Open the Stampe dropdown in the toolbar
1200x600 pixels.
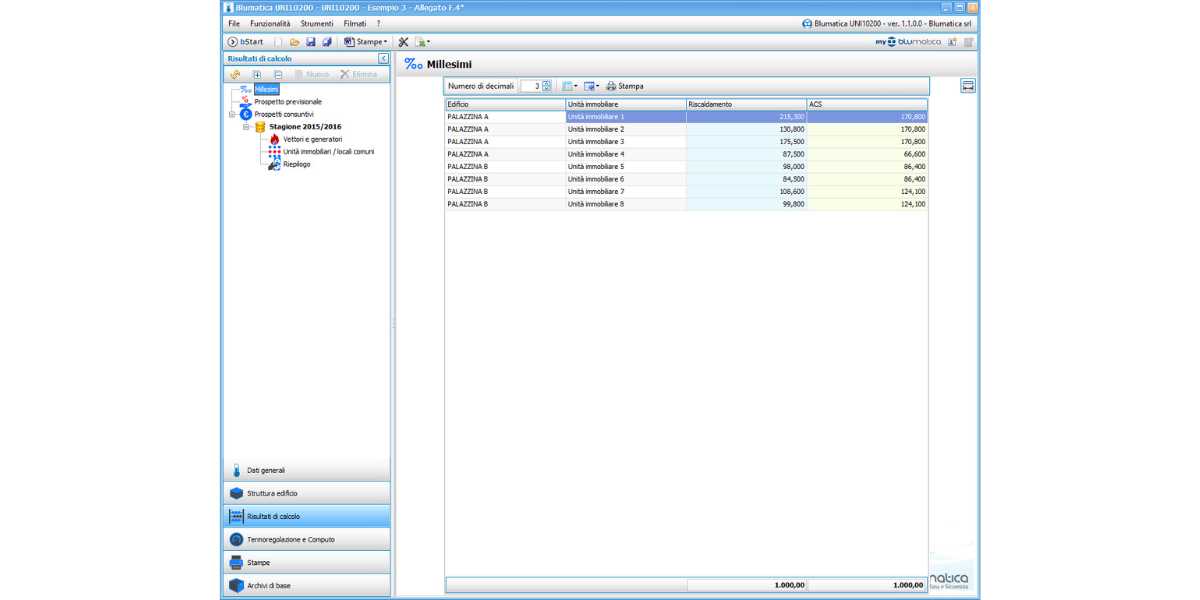(365, 42)
